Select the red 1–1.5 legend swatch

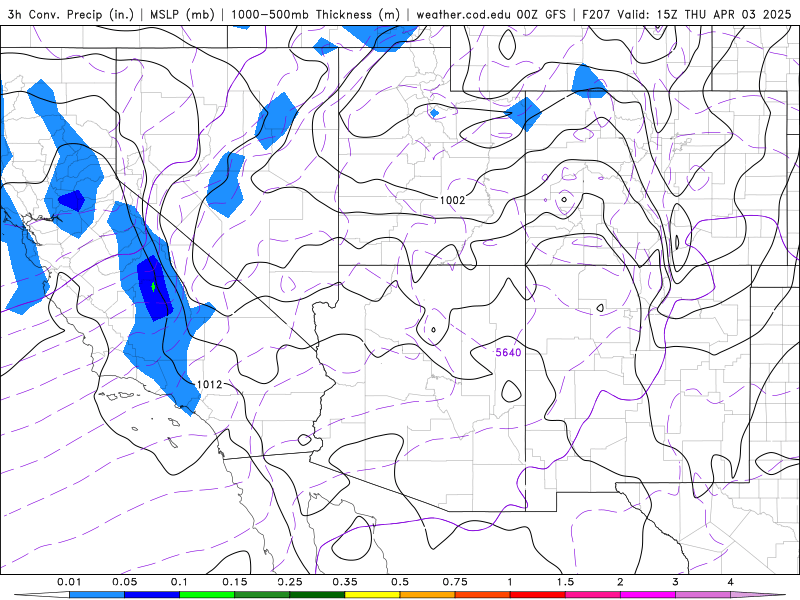coord(538,595)
